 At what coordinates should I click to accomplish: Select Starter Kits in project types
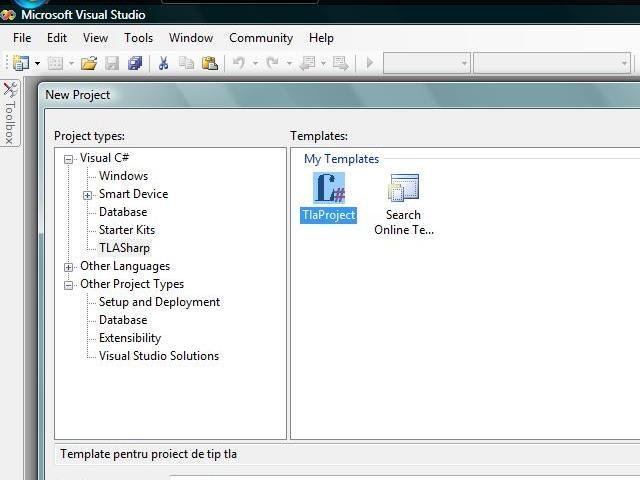tap(127, 230)
